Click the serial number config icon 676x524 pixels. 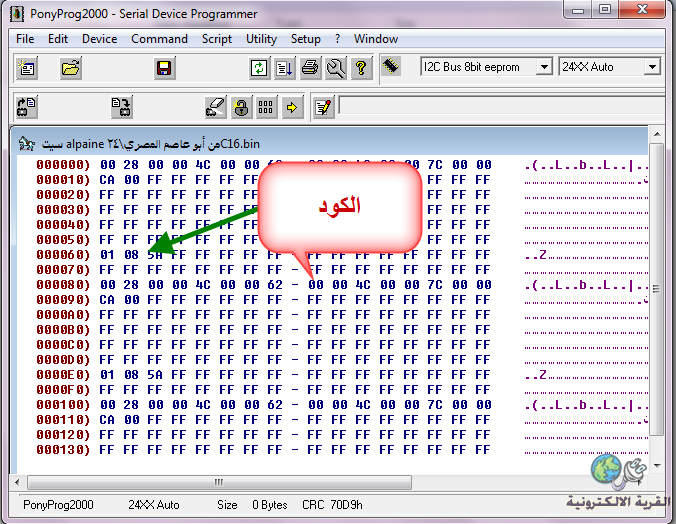click(x=266, y=107)
